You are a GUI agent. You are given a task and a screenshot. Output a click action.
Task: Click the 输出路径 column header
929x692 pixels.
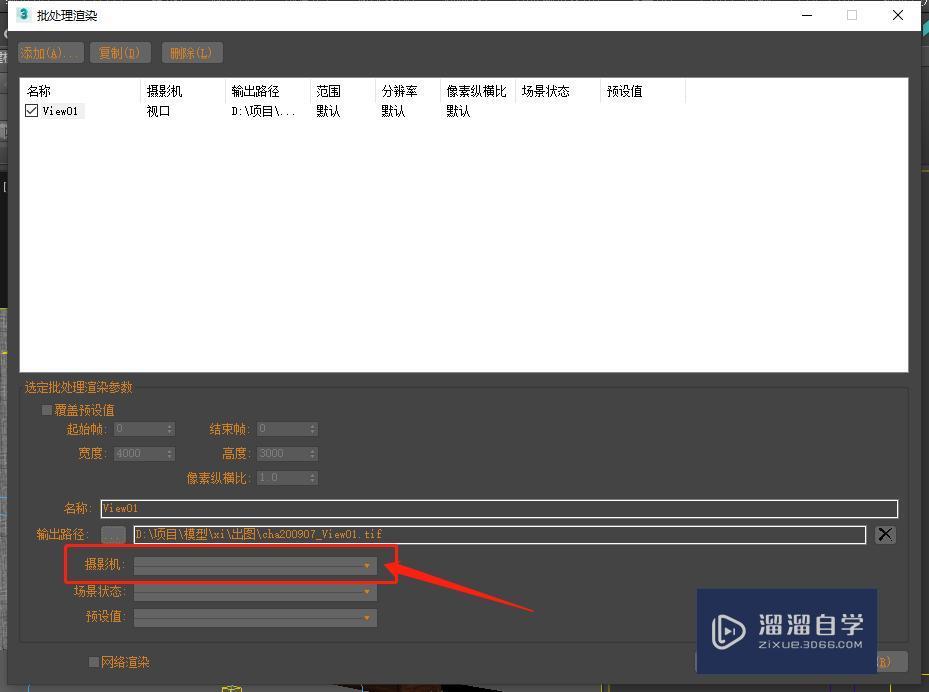(255, 91)
